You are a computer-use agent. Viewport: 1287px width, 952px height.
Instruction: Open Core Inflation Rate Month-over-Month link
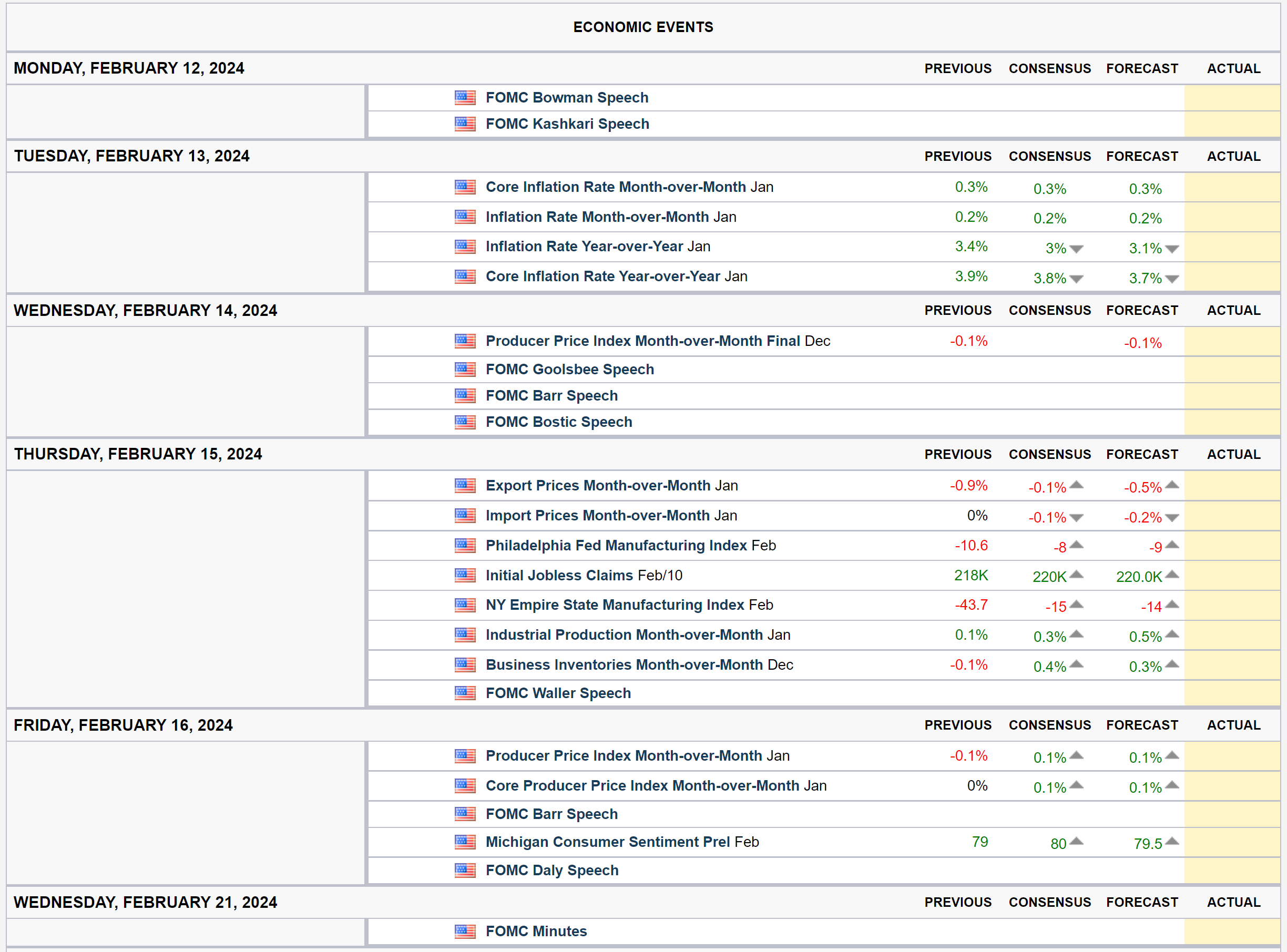point(616,187)
